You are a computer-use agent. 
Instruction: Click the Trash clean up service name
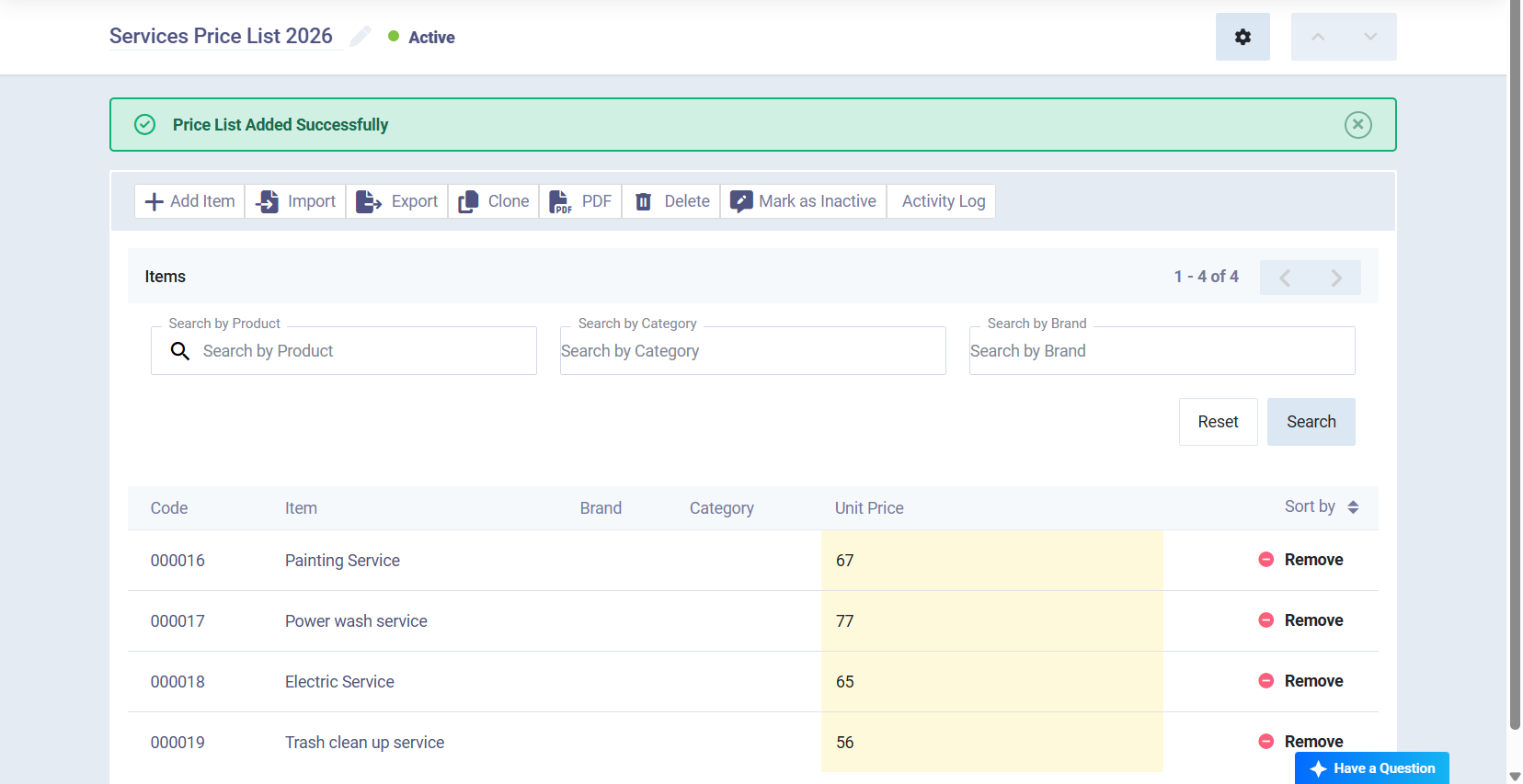point(364,743)
